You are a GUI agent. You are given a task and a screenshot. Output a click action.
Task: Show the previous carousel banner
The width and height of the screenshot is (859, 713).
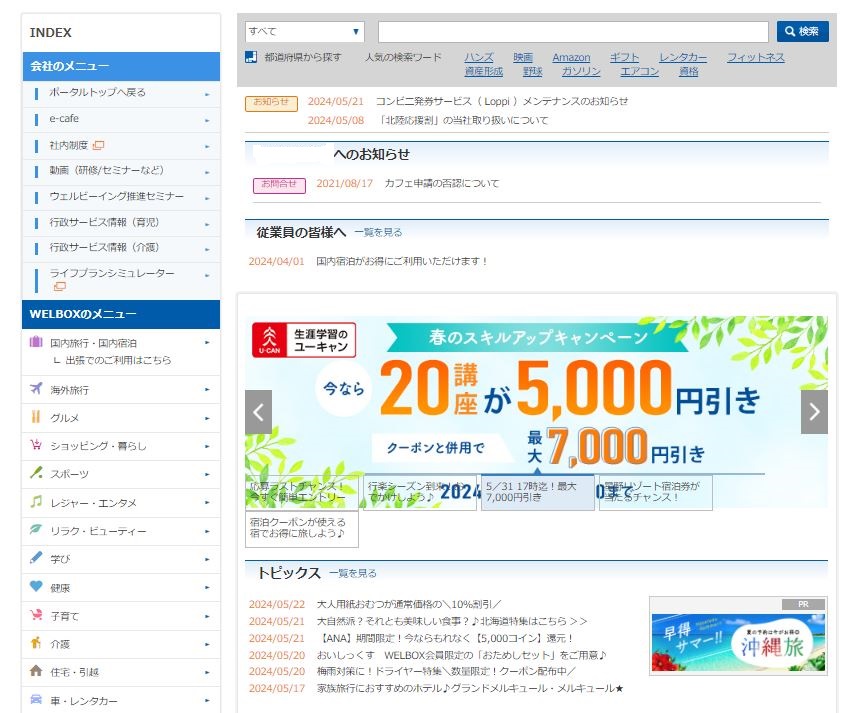[x=259, y=412]
